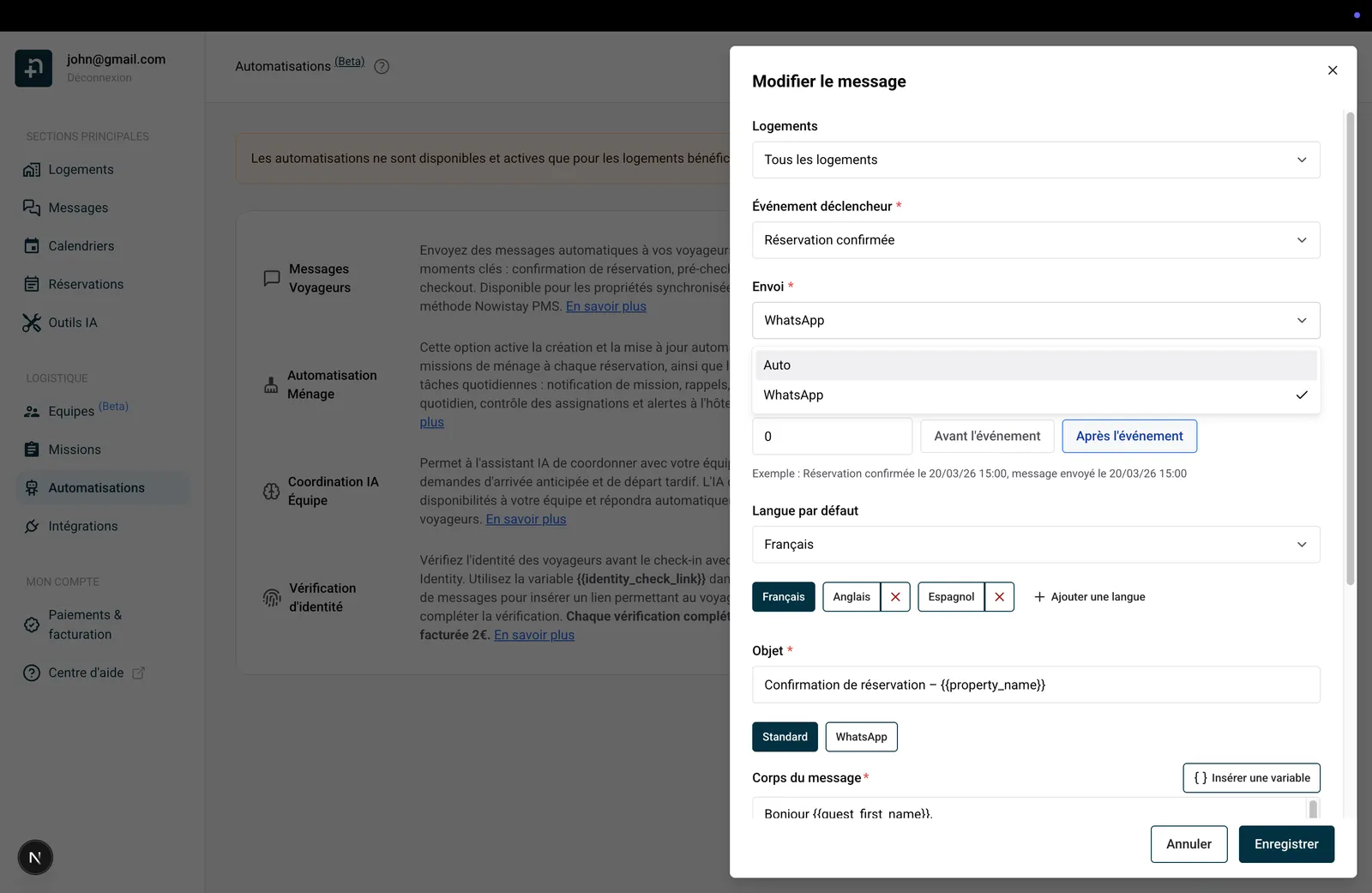Switch to WhatsApp message format
1372x893 pixels.
point(861,737)
